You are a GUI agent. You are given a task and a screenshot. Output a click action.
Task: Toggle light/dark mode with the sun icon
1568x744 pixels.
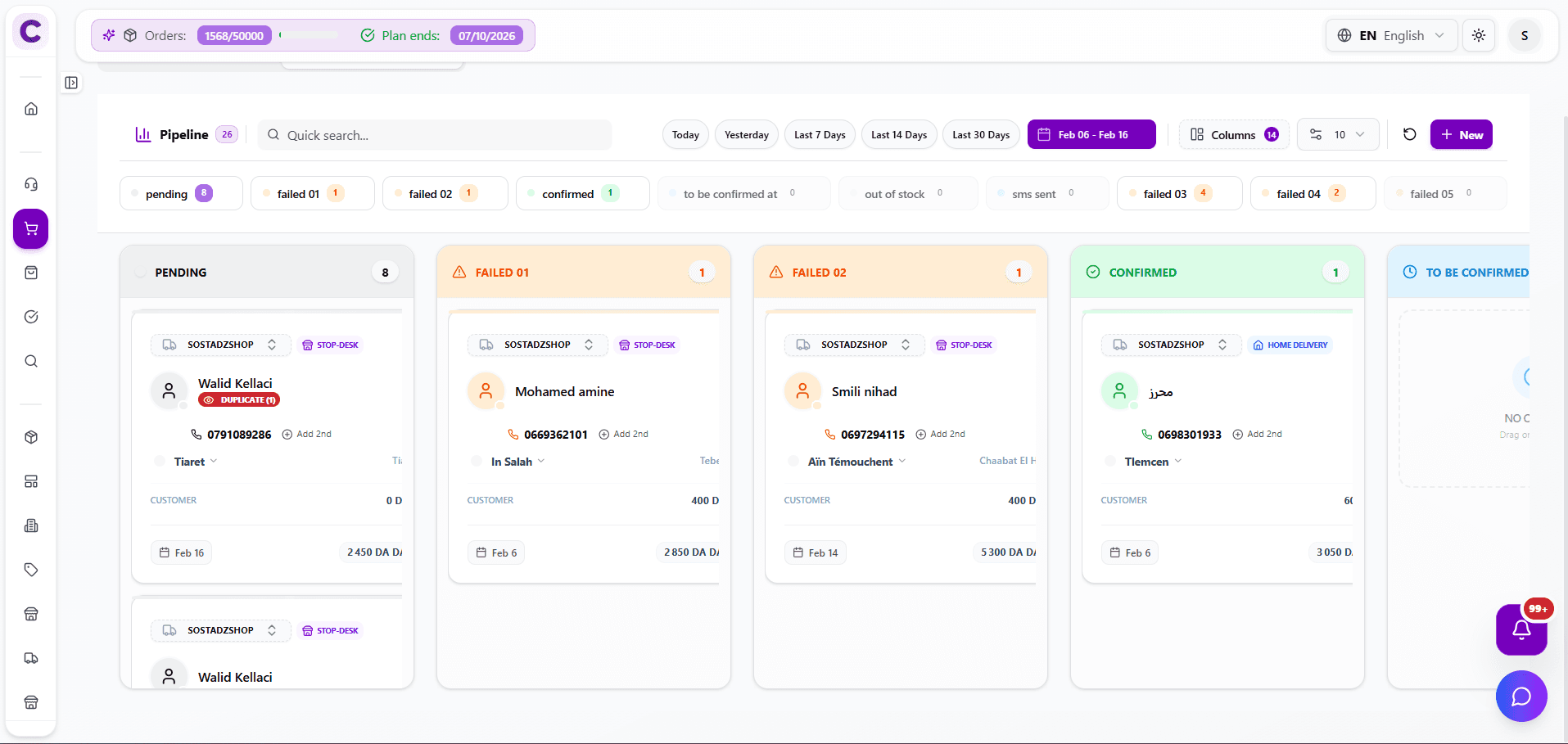click(1478, 35)
